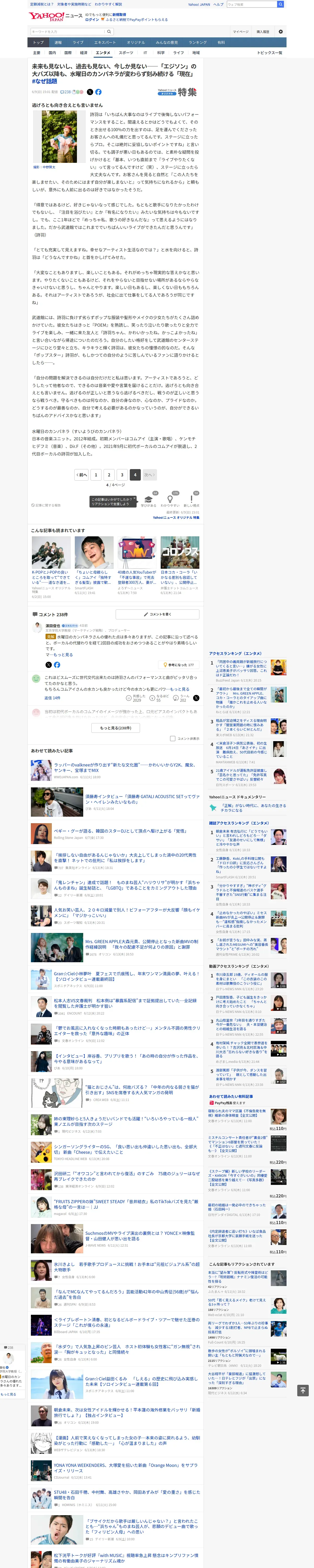
Task: Click the ログイン link in header
Action: 92,20
